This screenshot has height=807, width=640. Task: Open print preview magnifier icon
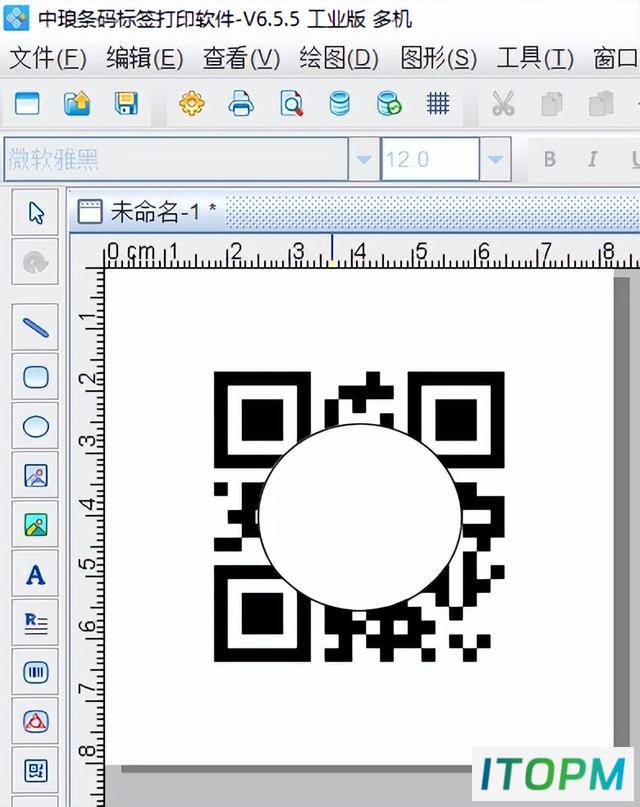pos(291,103)
